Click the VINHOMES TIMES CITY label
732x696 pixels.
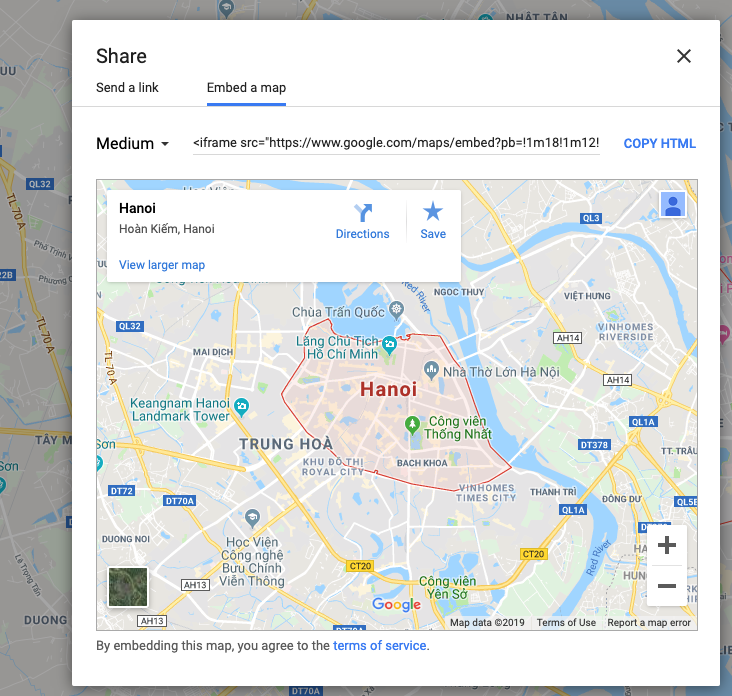click(486, 493)
